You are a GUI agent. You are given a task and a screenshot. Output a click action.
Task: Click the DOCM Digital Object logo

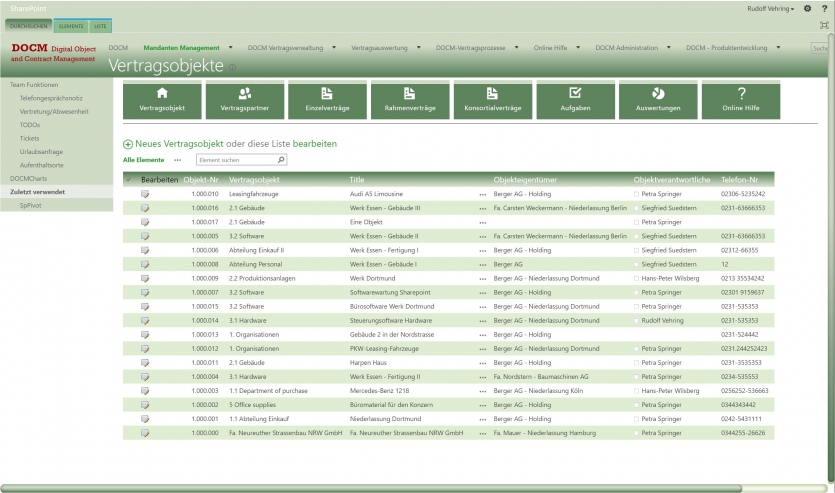click(53, 53)
